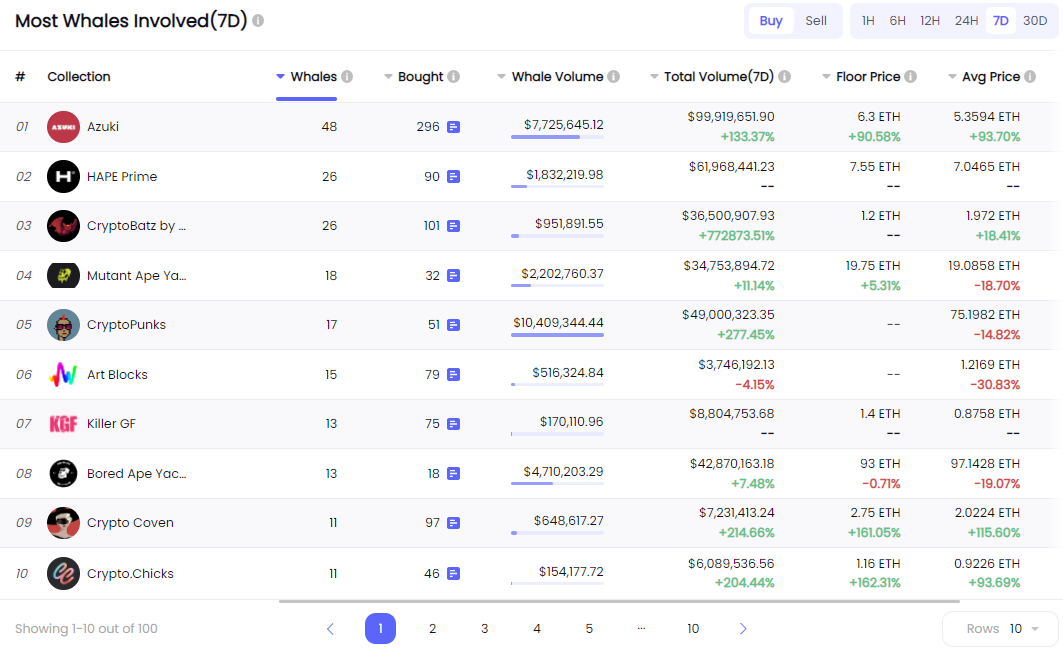Go to page 10
1063x649 pixels.
pos(693,629)
